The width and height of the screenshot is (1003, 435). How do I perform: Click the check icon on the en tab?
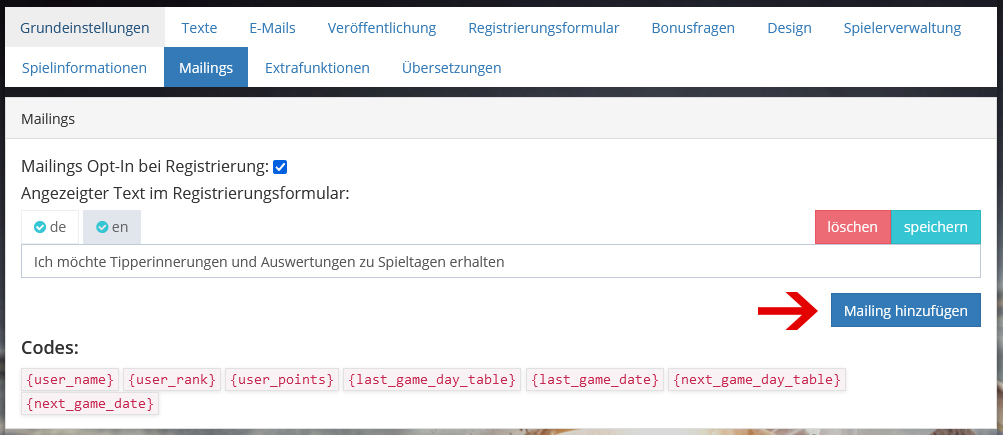[102, 227]
